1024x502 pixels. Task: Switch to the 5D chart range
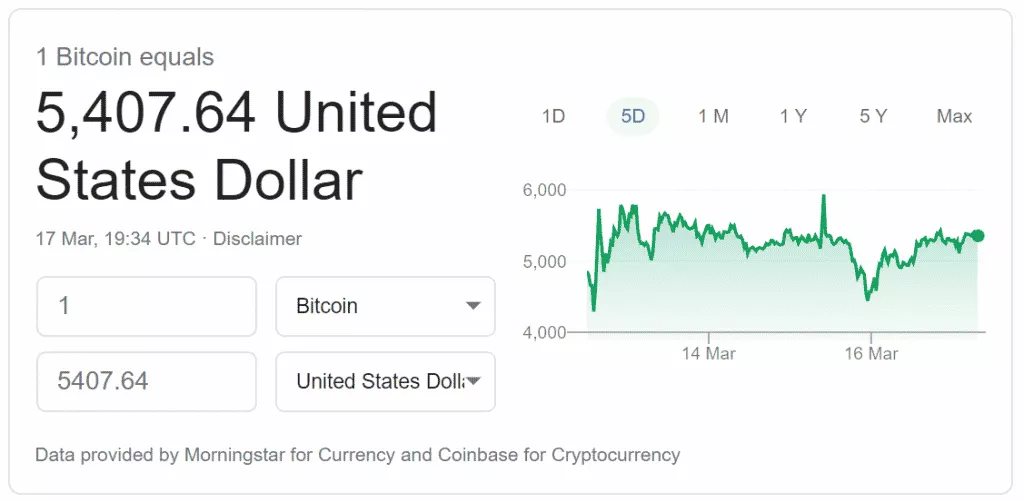coord(633,116)
